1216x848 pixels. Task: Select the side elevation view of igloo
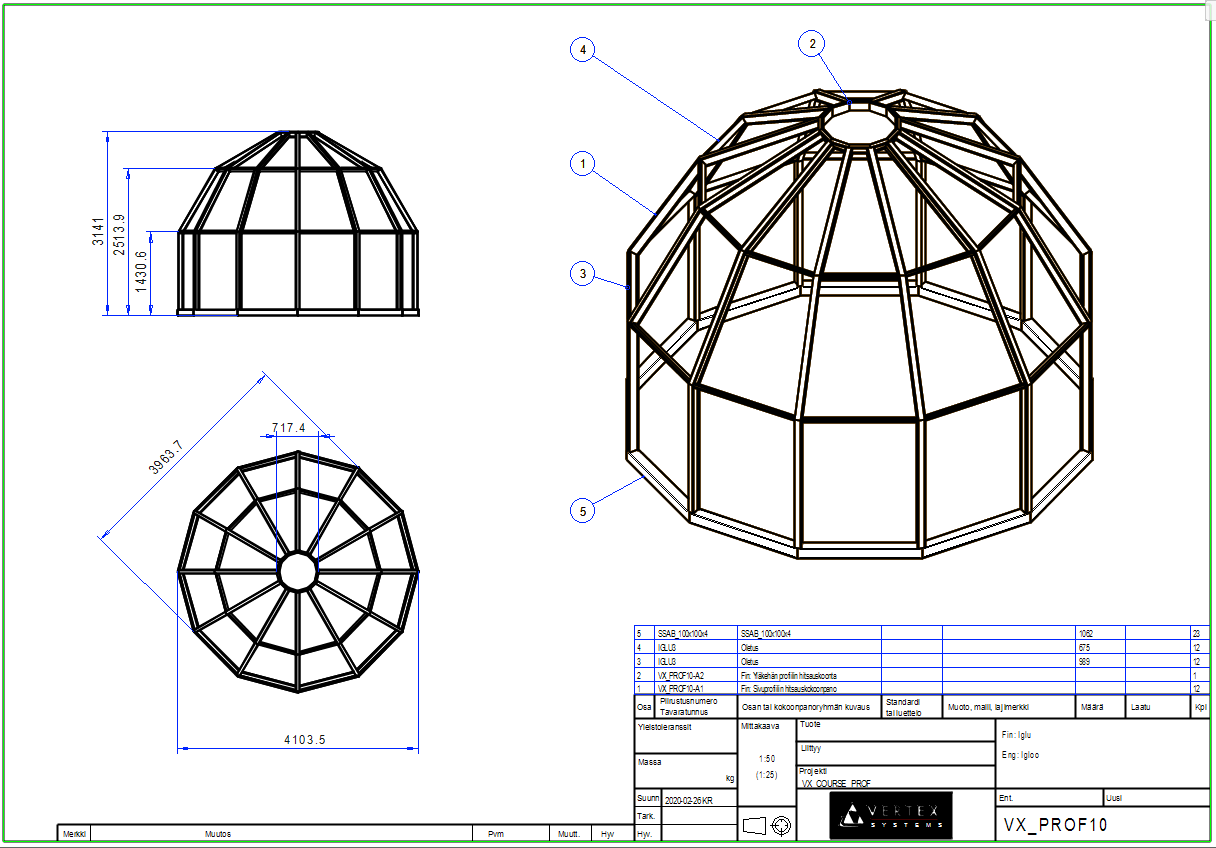pyautogui.click(x=297, y=224)
